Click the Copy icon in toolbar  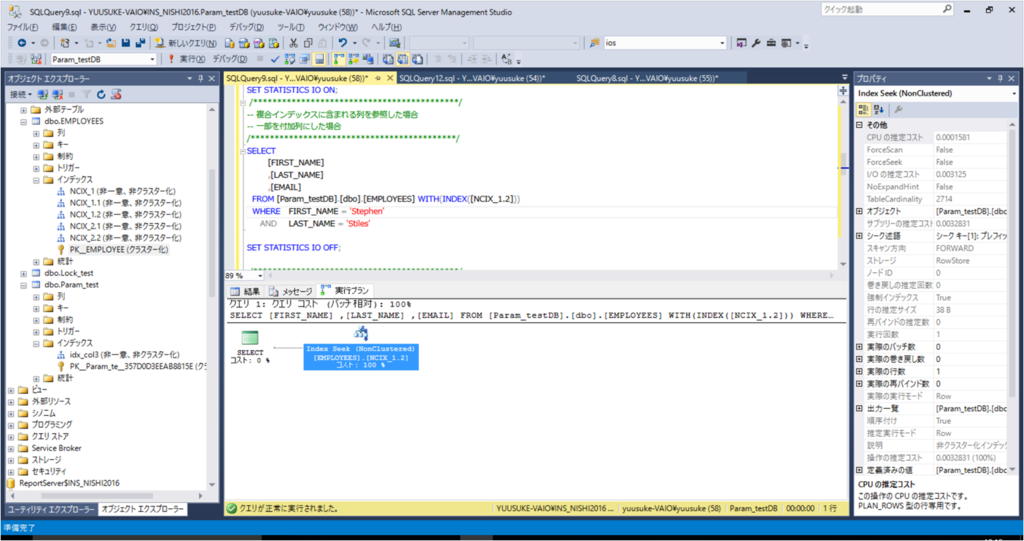tap(308, 42)
